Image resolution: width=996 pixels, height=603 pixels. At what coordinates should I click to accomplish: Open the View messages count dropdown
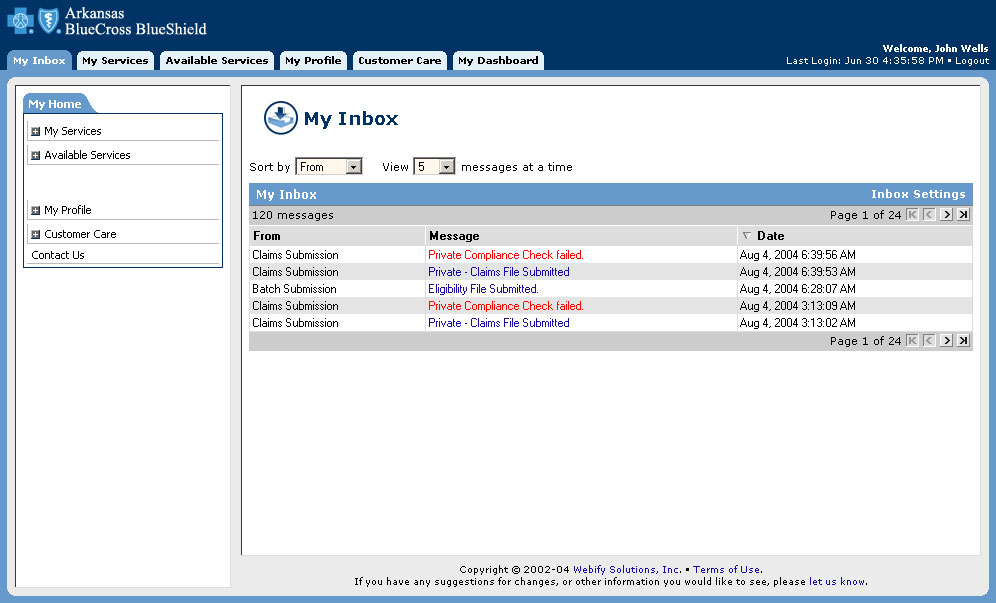[447, 167]
